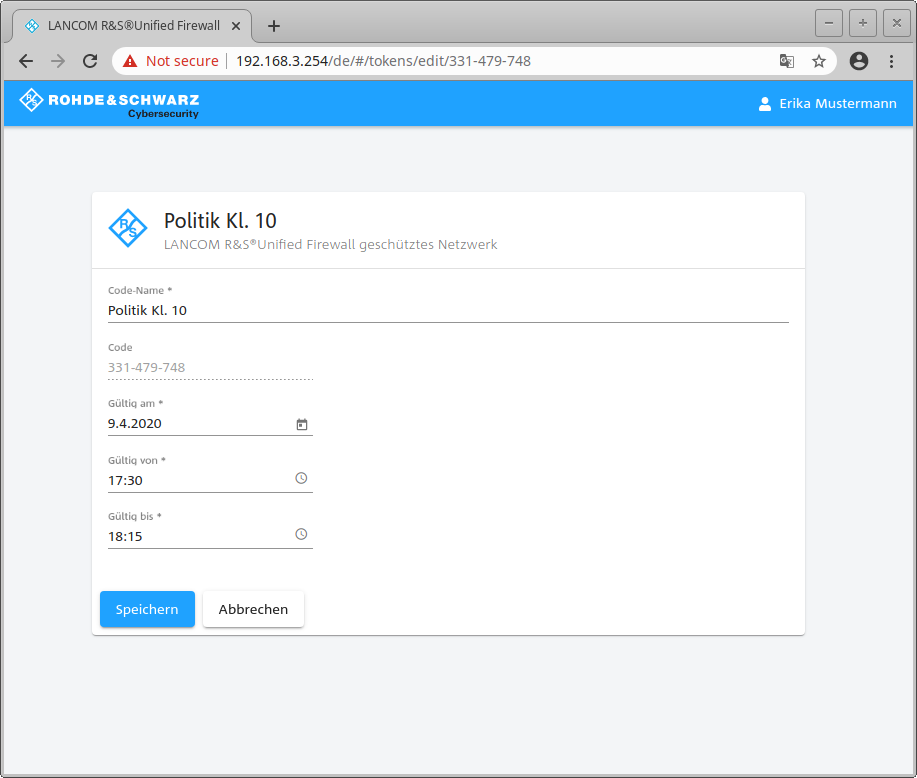The image size is (917, 778).
Task: Open the Chrome profile account icon
Action: click(858, 61)
